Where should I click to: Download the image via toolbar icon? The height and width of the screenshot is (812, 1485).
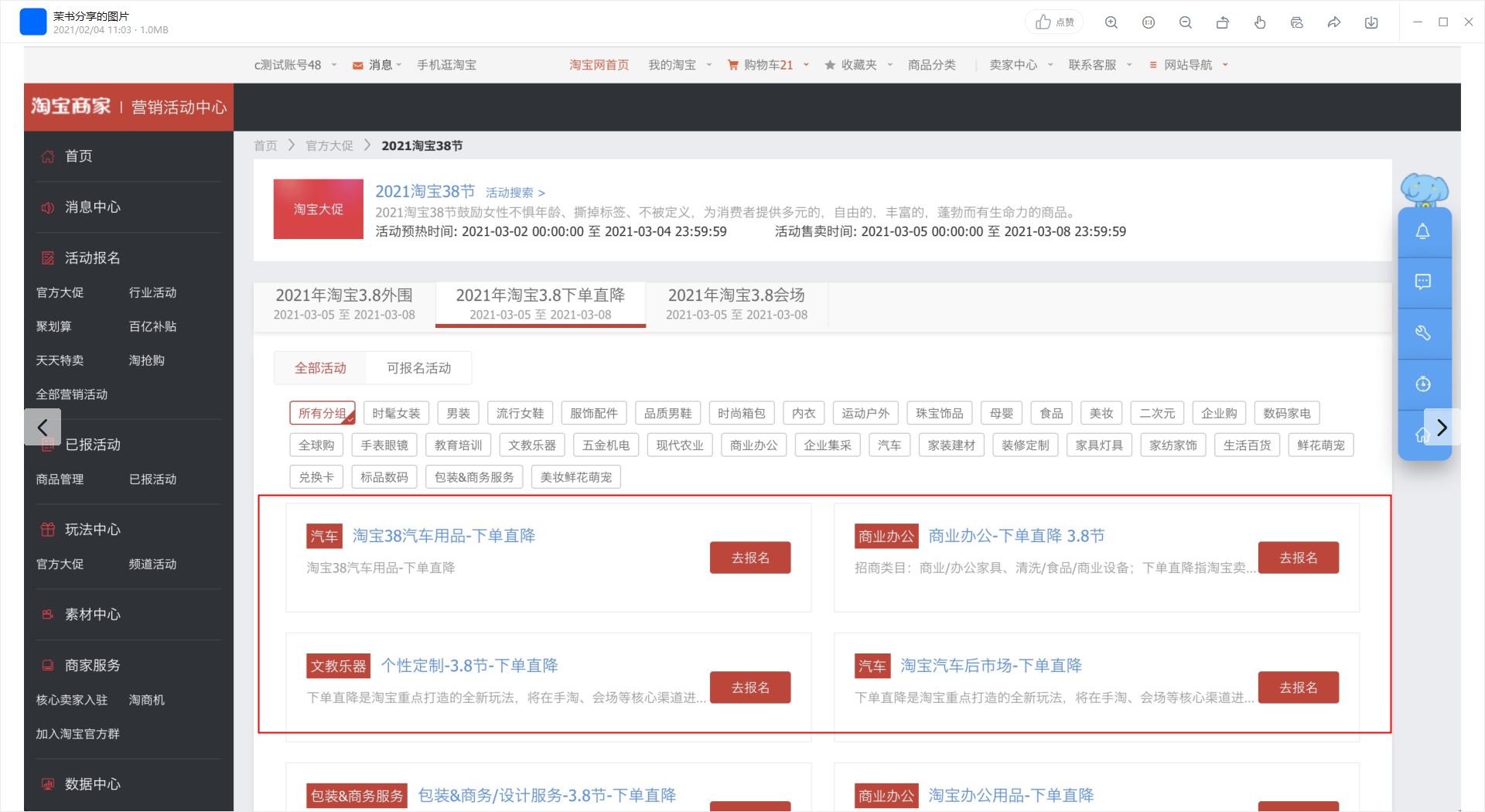(1371, 22)
